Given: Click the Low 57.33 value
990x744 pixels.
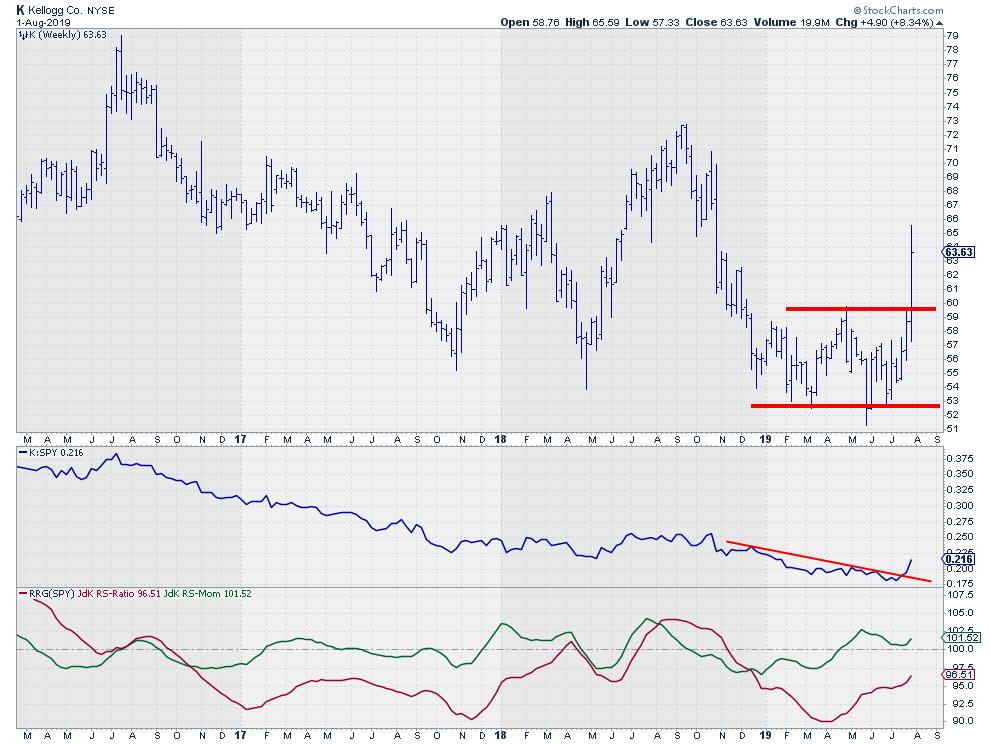Looking at the screenshot, I should [652, 22].
